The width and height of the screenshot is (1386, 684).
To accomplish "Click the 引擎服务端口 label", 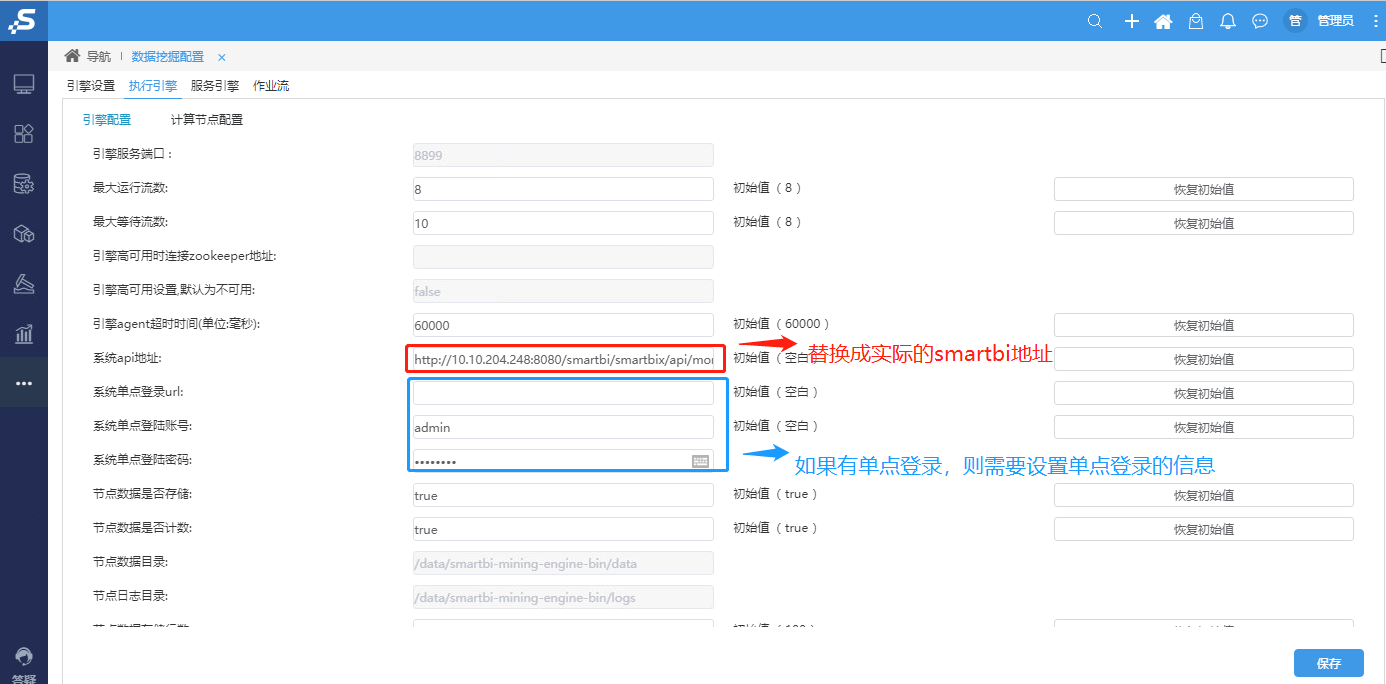I will coord(132,154).
